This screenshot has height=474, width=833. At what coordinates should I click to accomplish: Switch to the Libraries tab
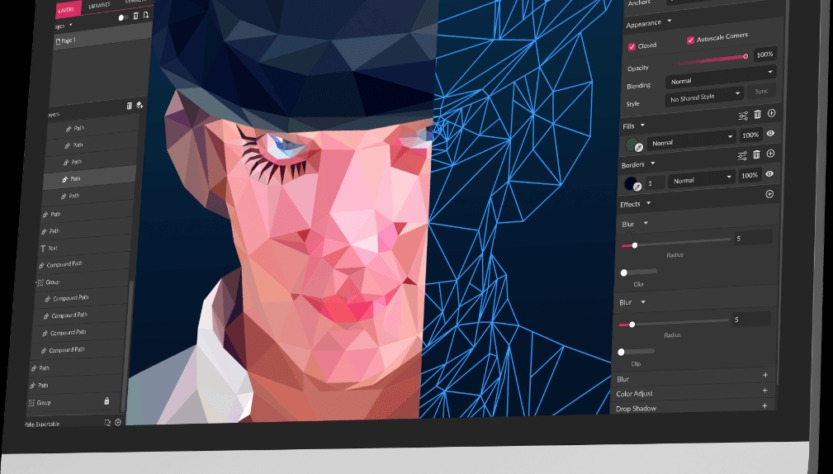pyautogui.click(x=99, y=5)
